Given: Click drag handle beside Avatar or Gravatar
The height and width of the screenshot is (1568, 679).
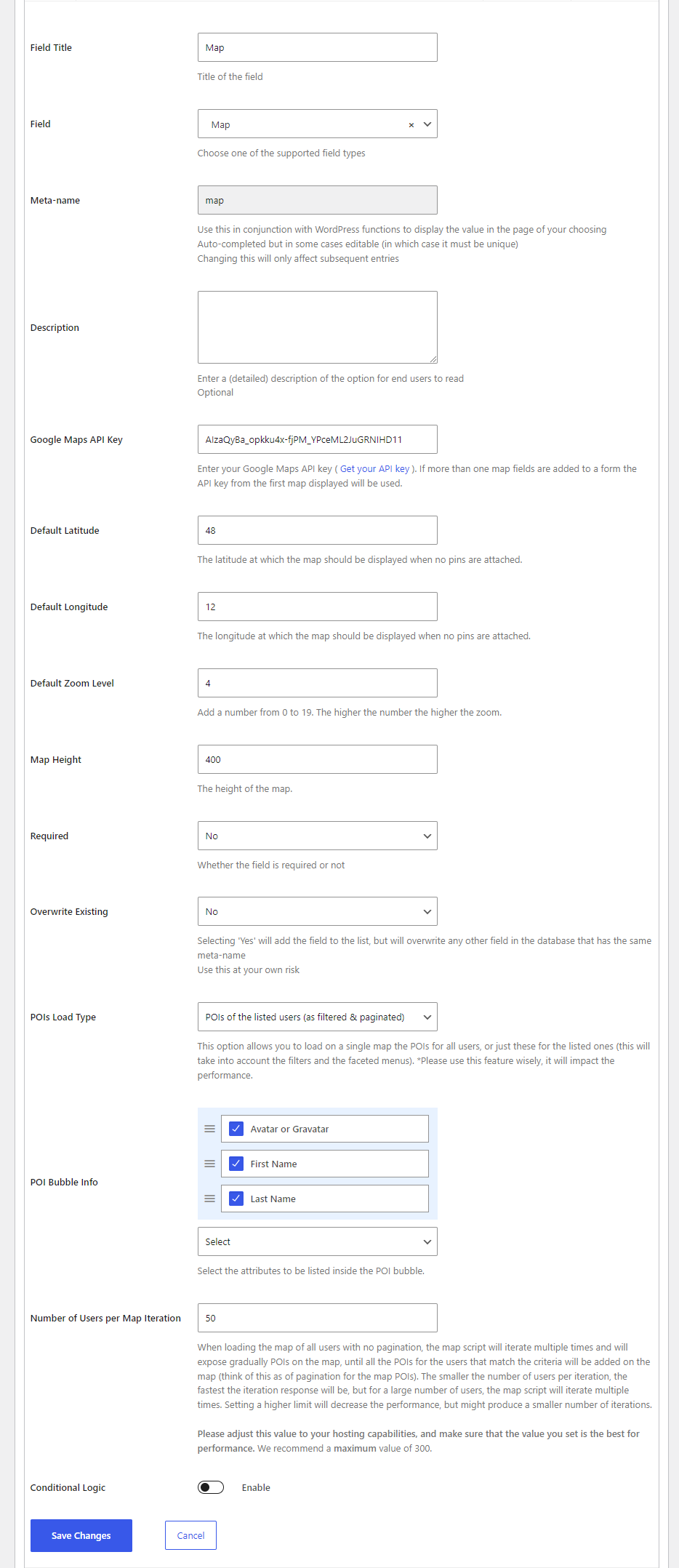Looking at the screenshot, I should click(209, 1129).
